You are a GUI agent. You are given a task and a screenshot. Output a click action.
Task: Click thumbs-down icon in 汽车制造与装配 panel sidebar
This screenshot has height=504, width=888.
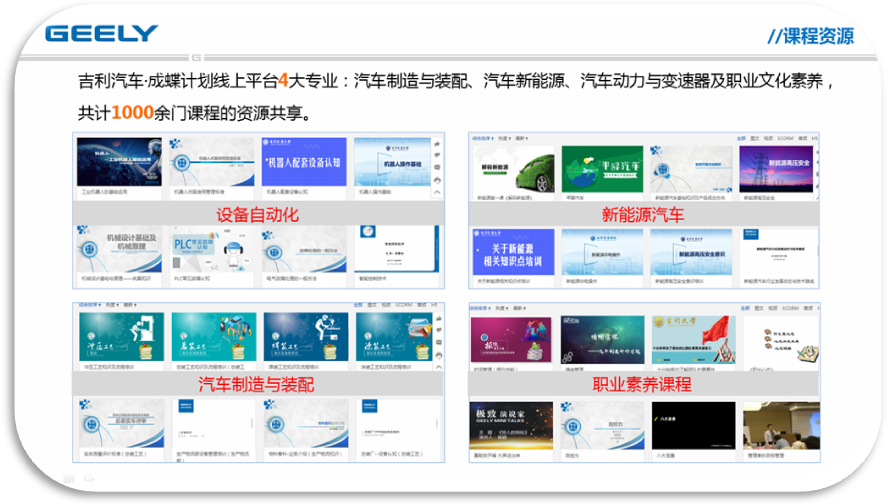tap(439, 330)
